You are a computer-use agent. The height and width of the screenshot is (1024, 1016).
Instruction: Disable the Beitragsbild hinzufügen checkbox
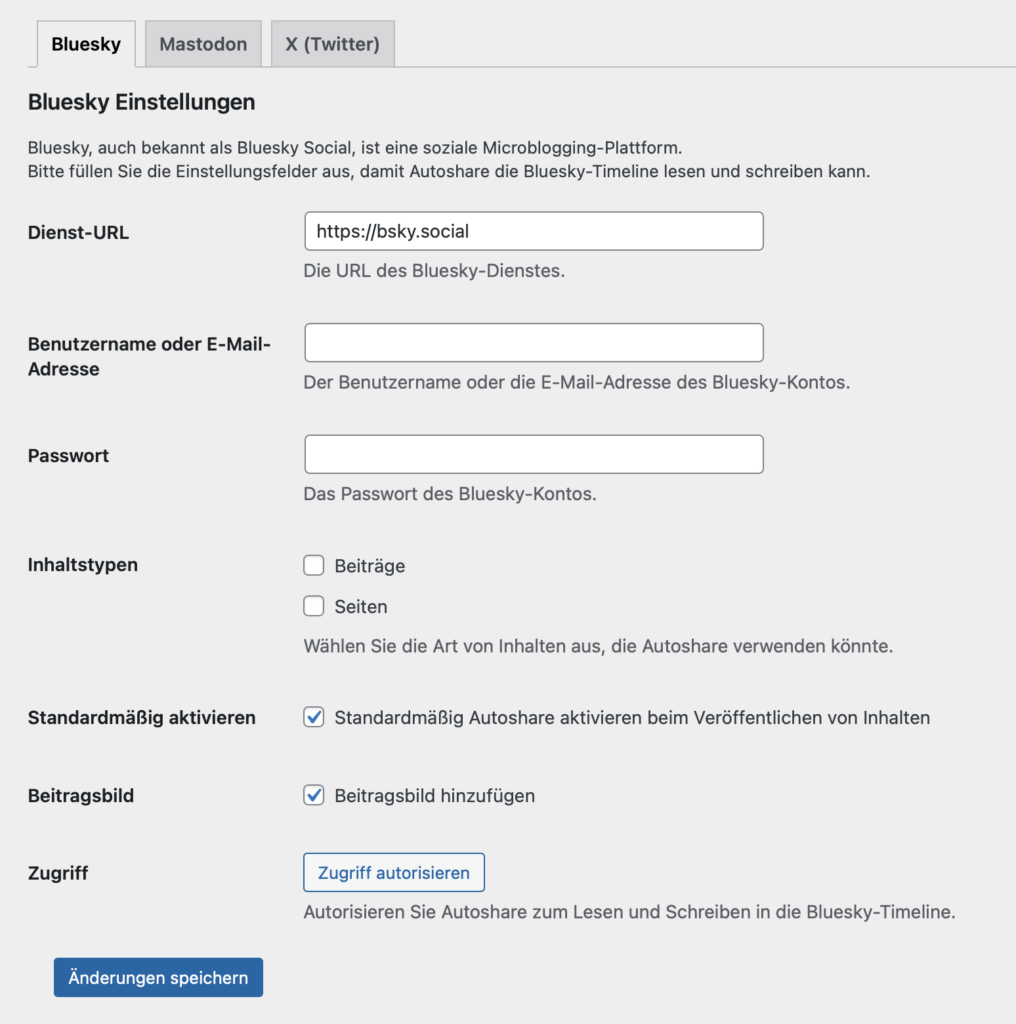314,796
